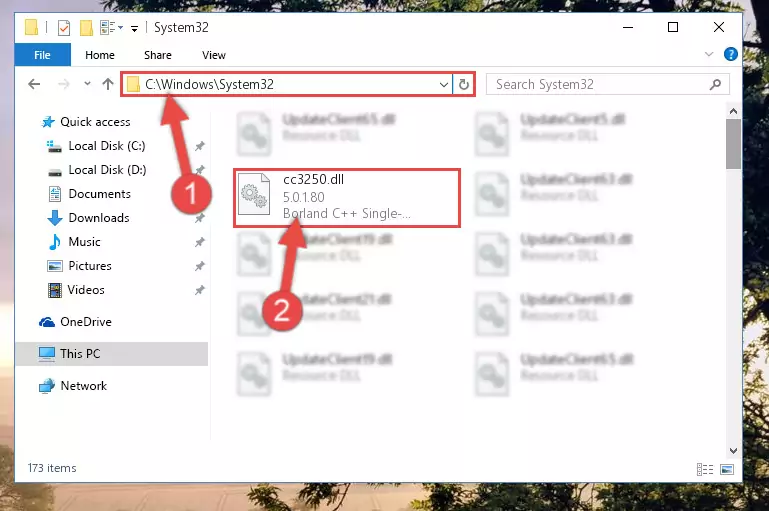Viewport: 769px width, 511px height.
Task: Refresh the System32 folder view
Action: (463, 85)
